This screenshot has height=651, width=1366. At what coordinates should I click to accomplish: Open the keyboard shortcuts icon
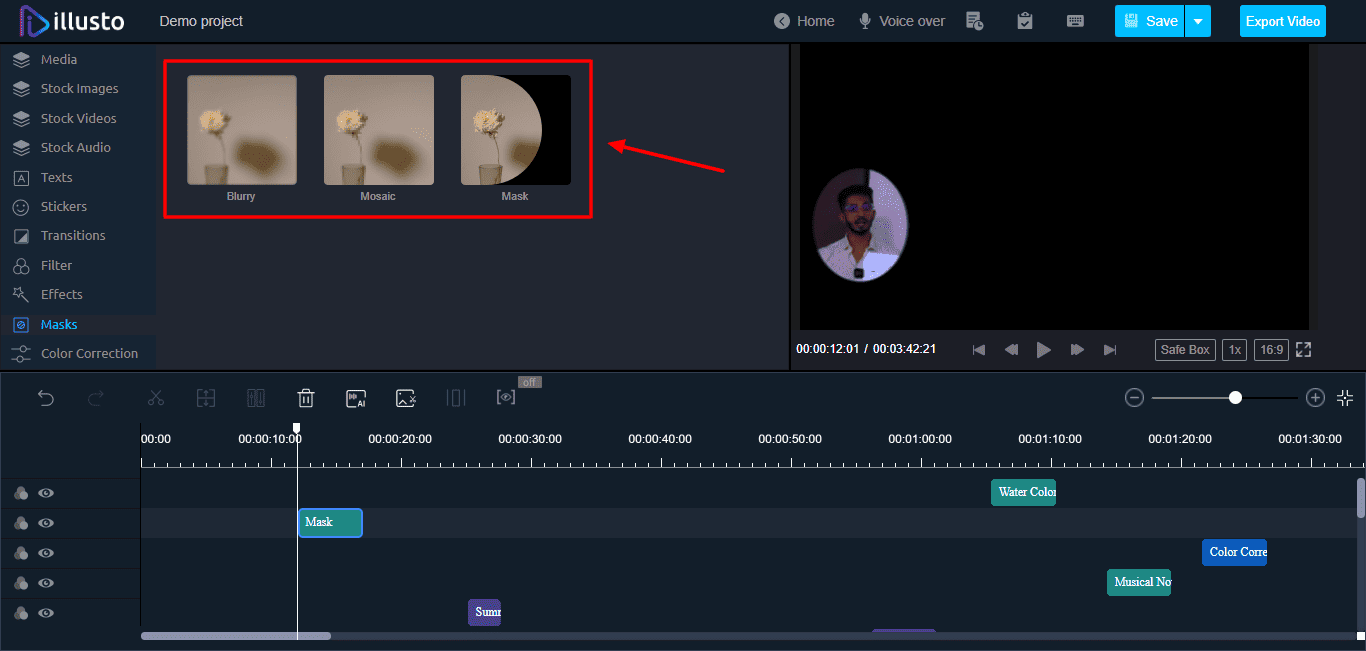(x=1075, y=21)
